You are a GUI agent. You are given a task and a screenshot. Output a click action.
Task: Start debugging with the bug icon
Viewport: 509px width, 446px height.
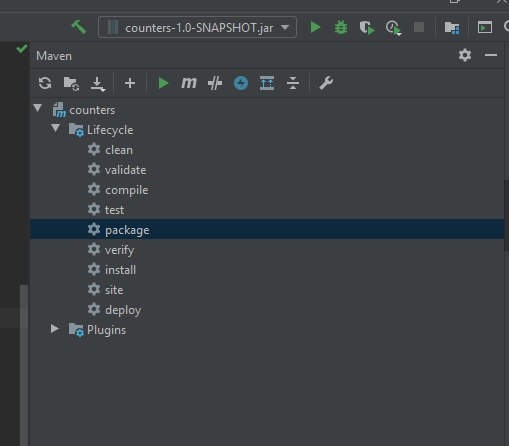[341, 27]
